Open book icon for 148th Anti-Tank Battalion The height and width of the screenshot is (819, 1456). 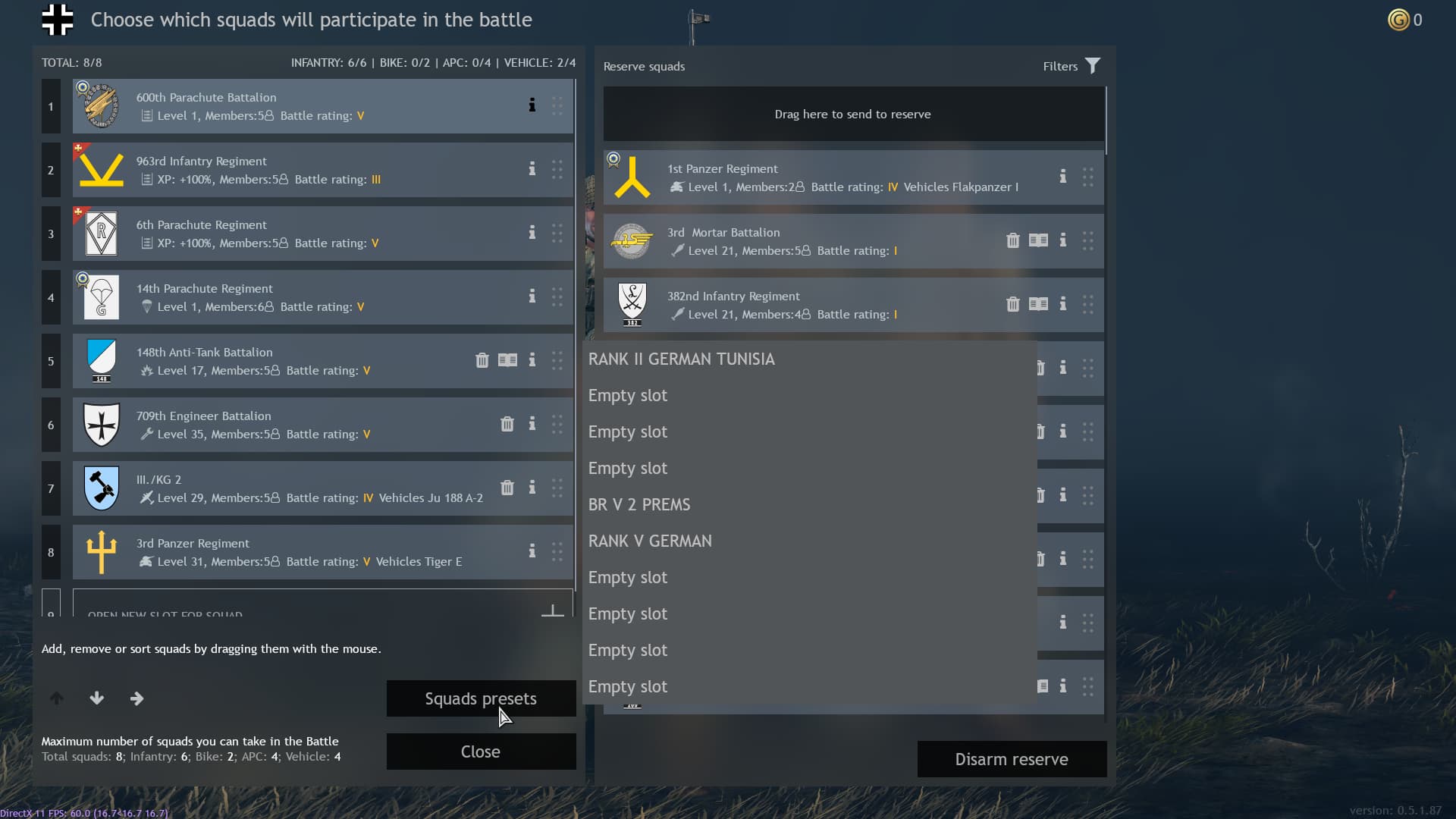click(x=507, y=360)
